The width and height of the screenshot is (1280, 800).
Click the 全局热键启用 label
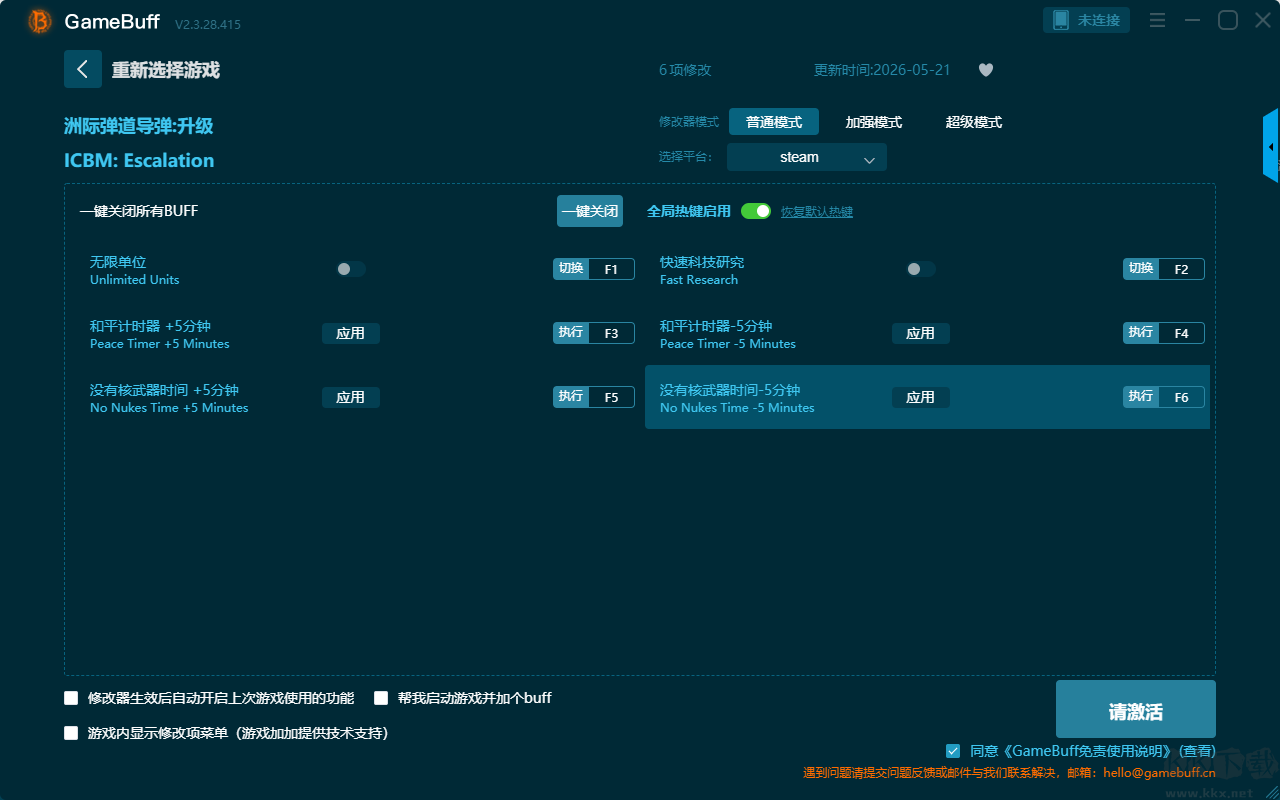click(689, 211)
